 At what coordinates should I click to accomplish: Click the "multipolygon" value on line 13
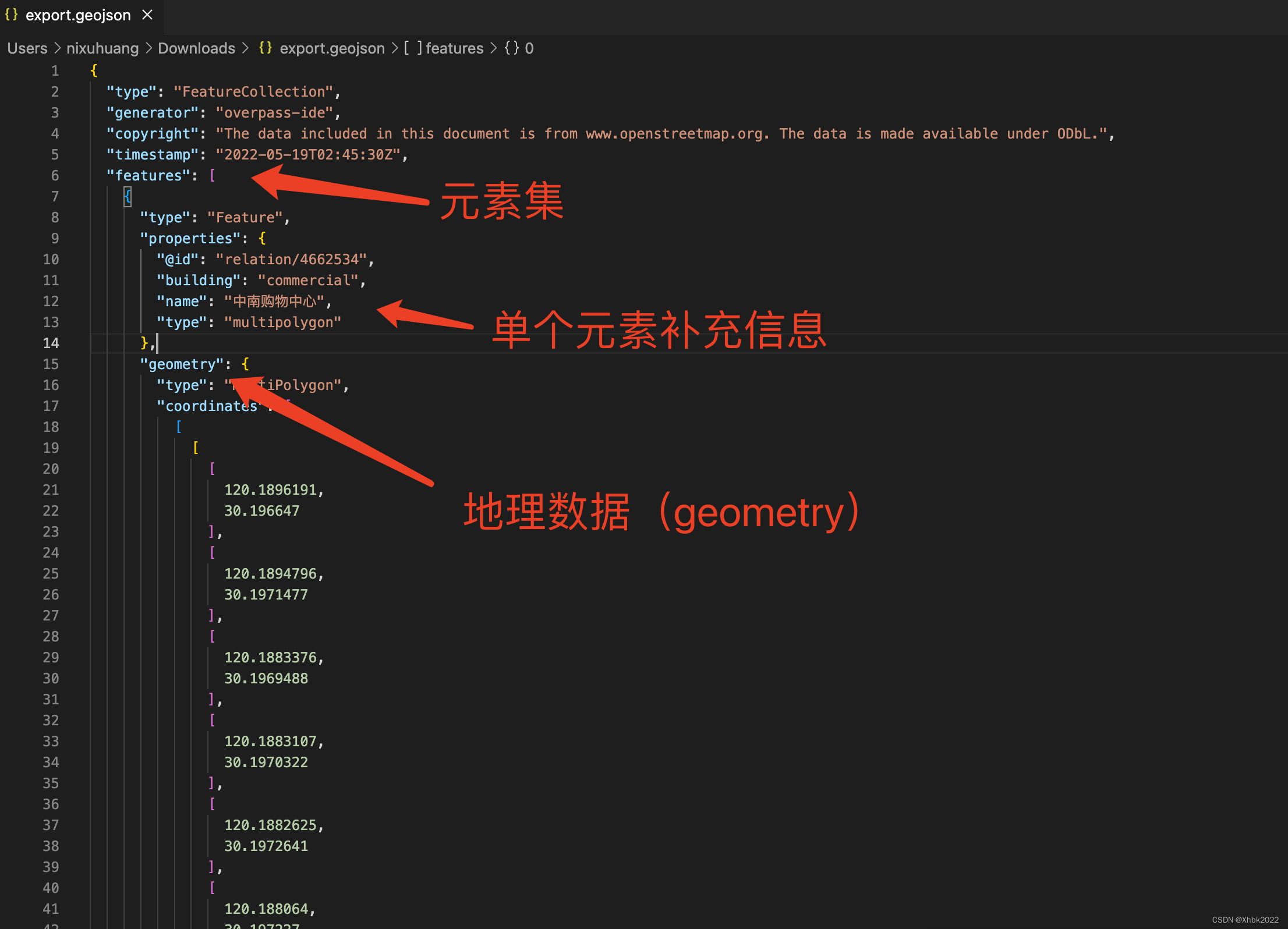pos(282,322)
